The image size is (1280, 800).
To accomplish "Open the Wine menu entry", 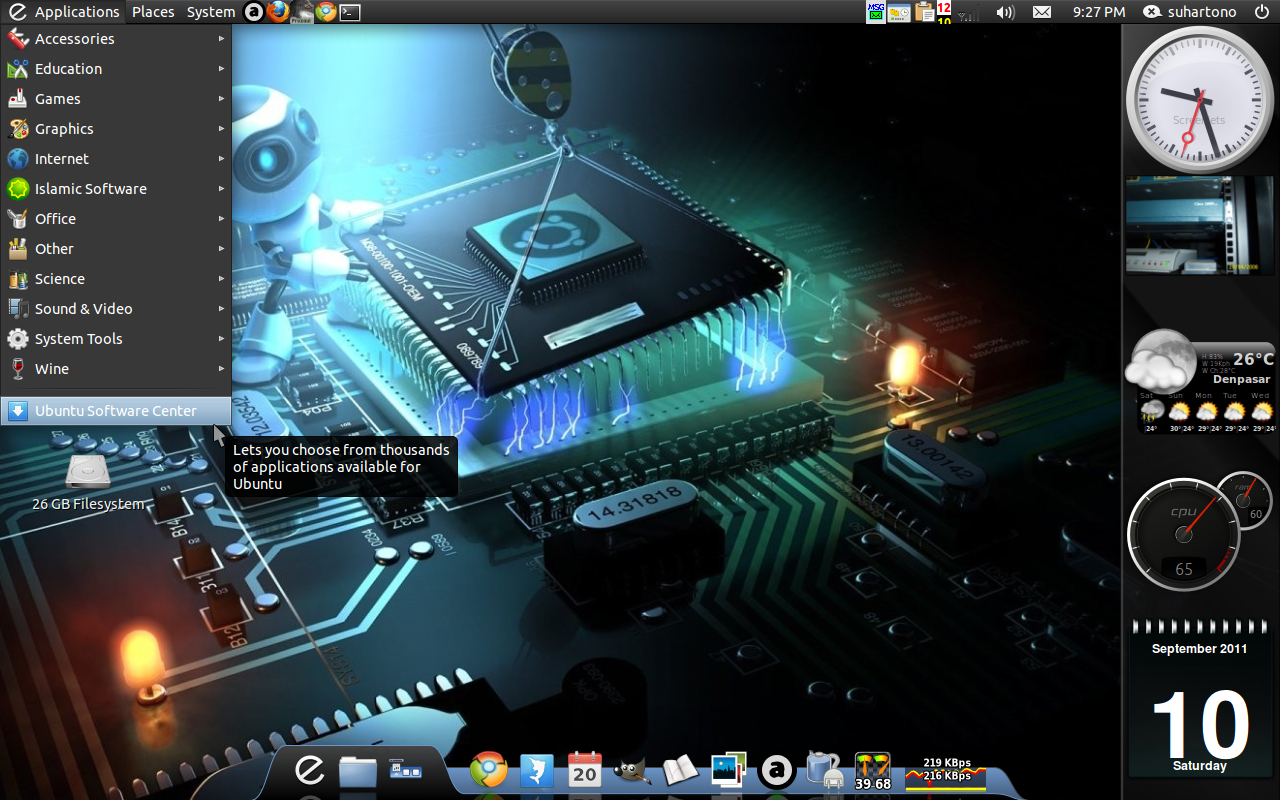I will (116, 369).
